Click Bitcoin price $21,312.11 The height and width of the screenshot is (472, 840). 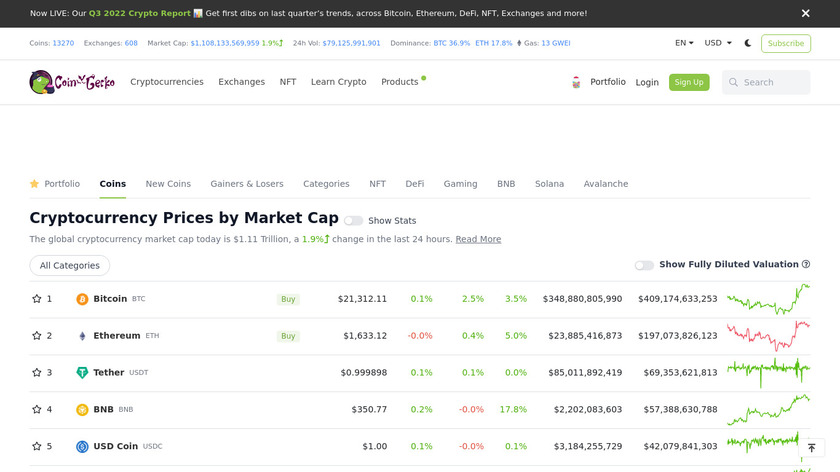click(x=362, y=299)
